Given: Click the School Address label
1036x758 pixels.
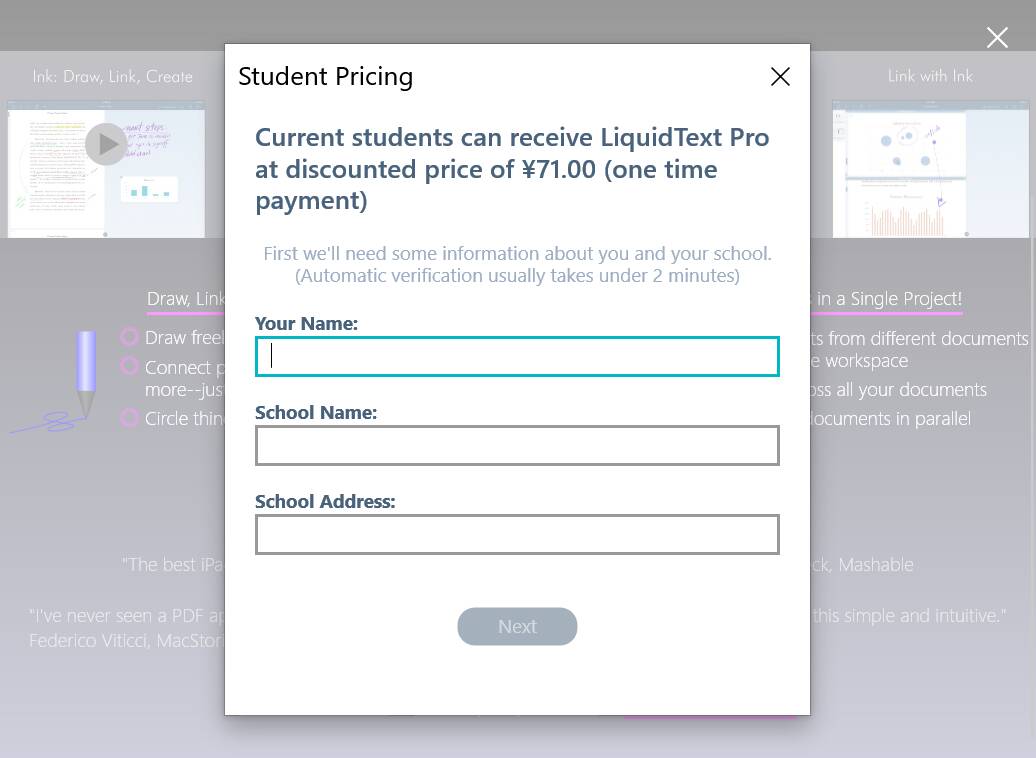Looking at the screenshot, I should [325, 502].
